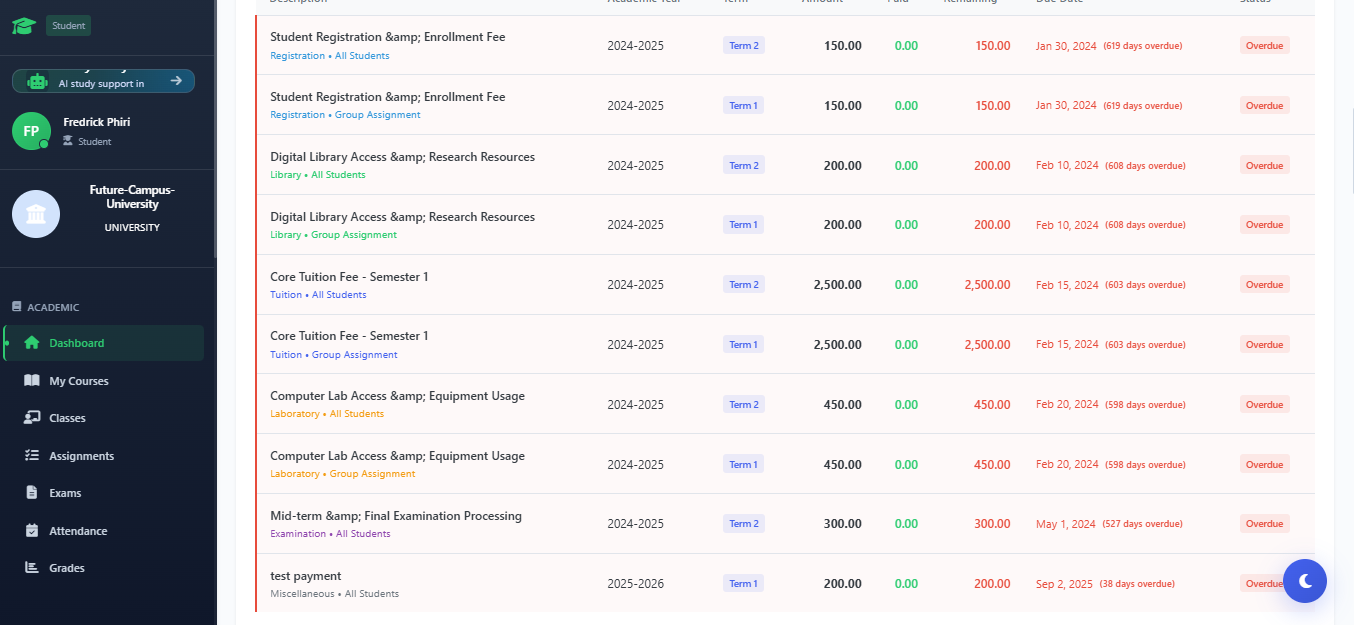The height and width of the screenshot is (625, 1354).
Task: Click the ACADEMIC section header
Action: (x=52, y=307)
